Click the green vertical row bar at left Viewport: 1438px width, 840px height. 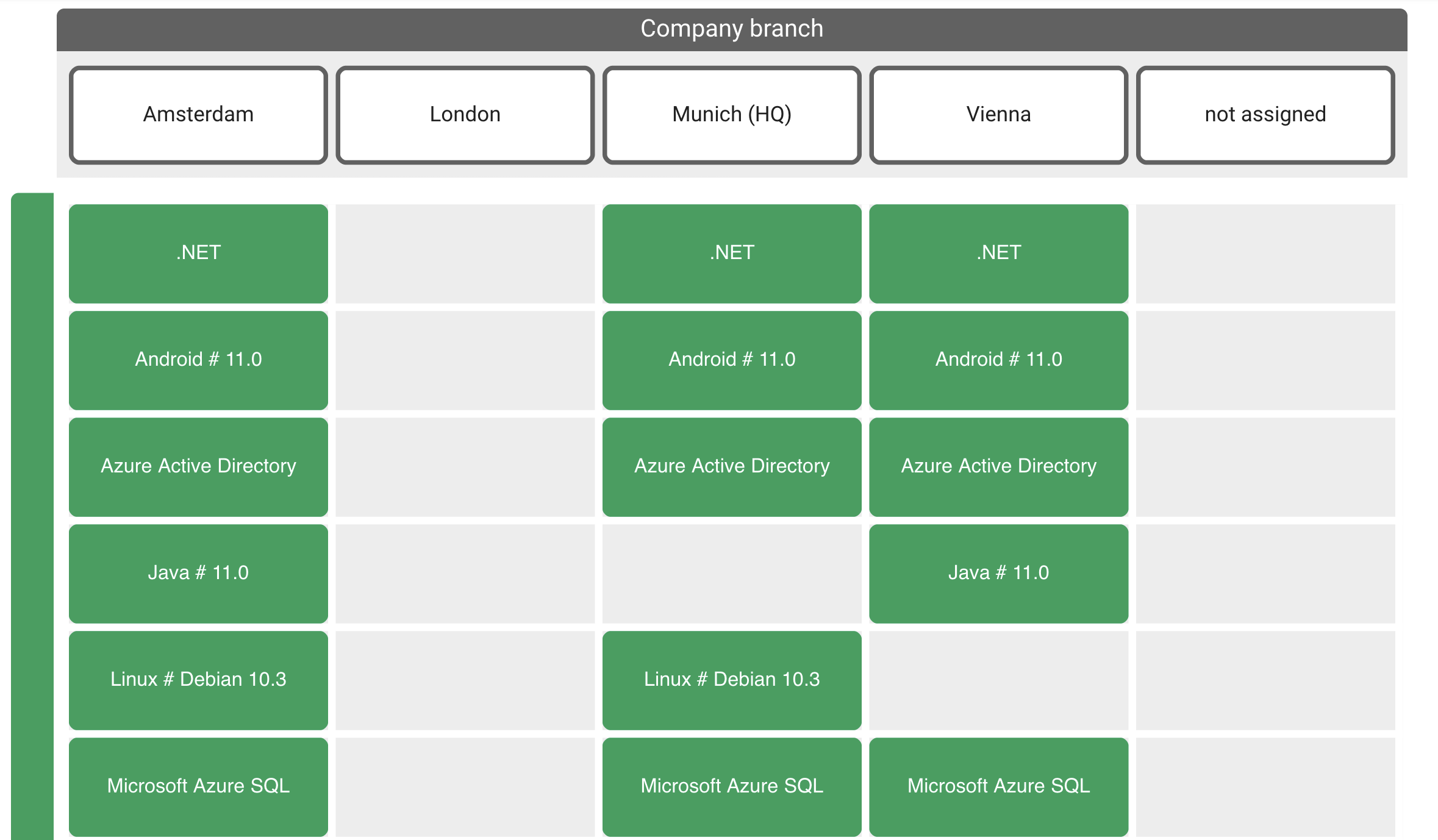click(32, 515)
